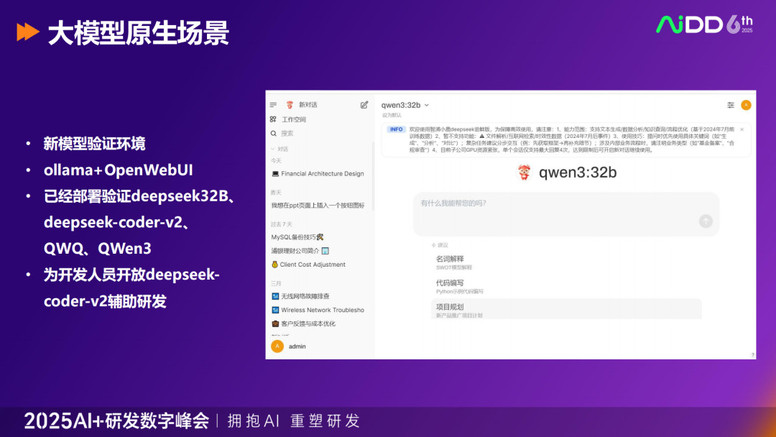The height and width of the screenshot is (437, 776).
Task: Click the footer text 2025AI+研发数字峰会
Action: click(x=117, y=421)
